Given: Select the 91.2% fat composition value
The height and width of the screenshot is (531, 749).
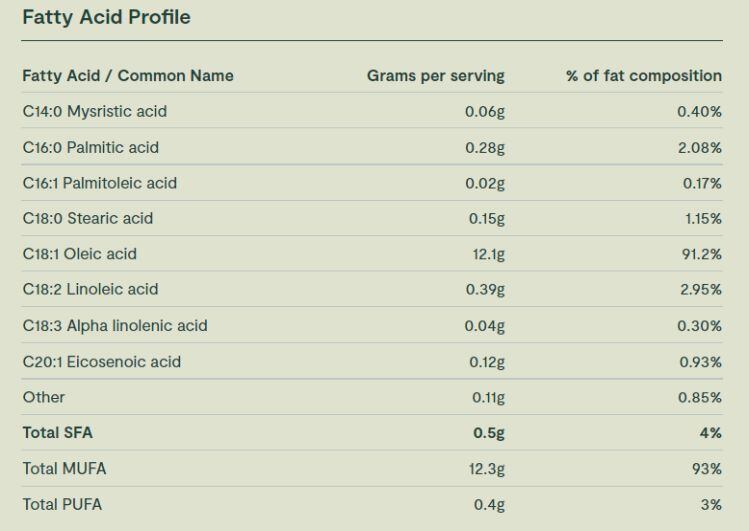Looking at the screenshot, I should pos(701,254).
